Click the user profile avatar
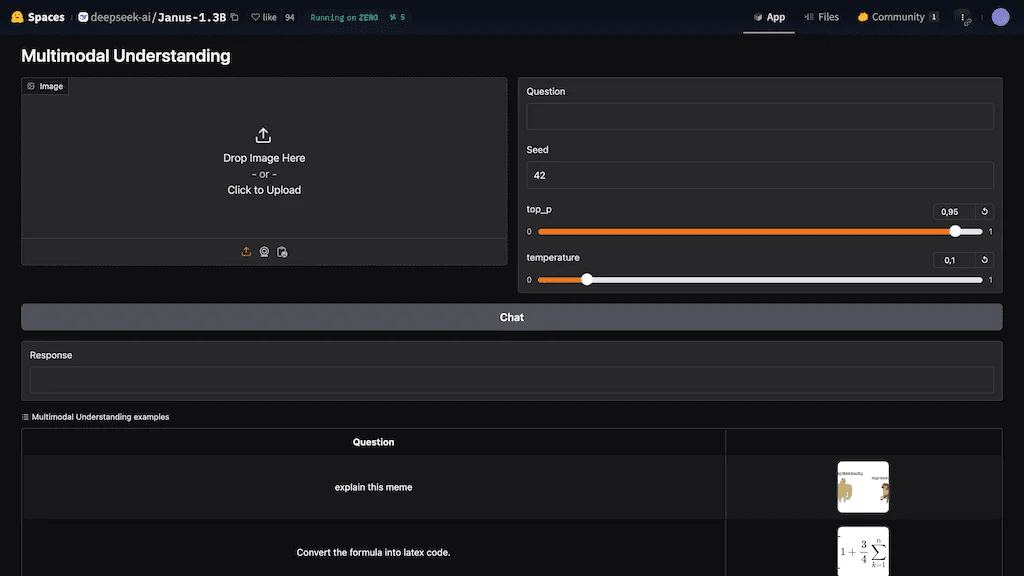The height and width of the screenshot is (576, 1024). click(x=1000, y=17)
